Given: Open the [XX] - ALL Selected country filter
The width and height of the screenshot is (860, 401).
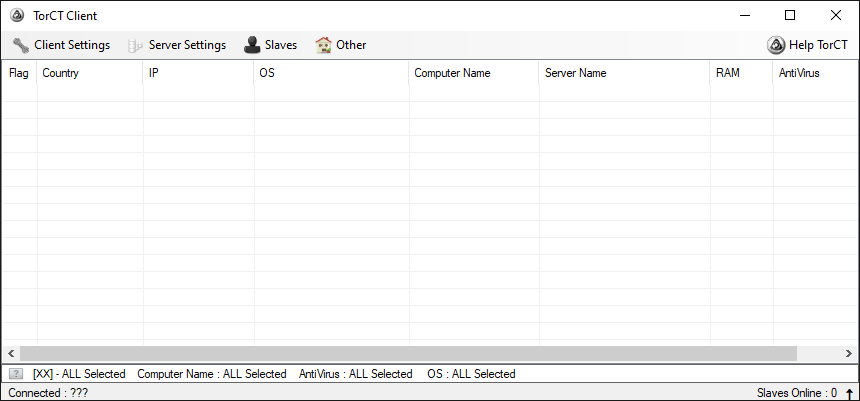Looking at the screenshot, I should pos(79,374).
